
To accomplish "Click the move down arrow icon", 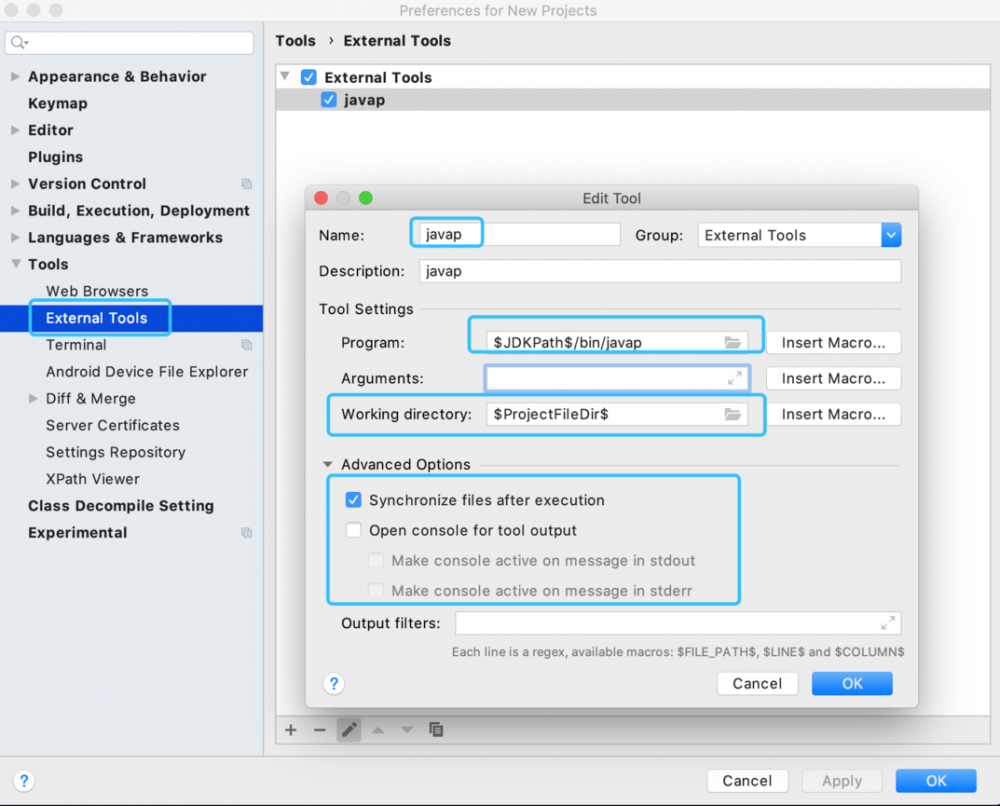I will 407,729.
